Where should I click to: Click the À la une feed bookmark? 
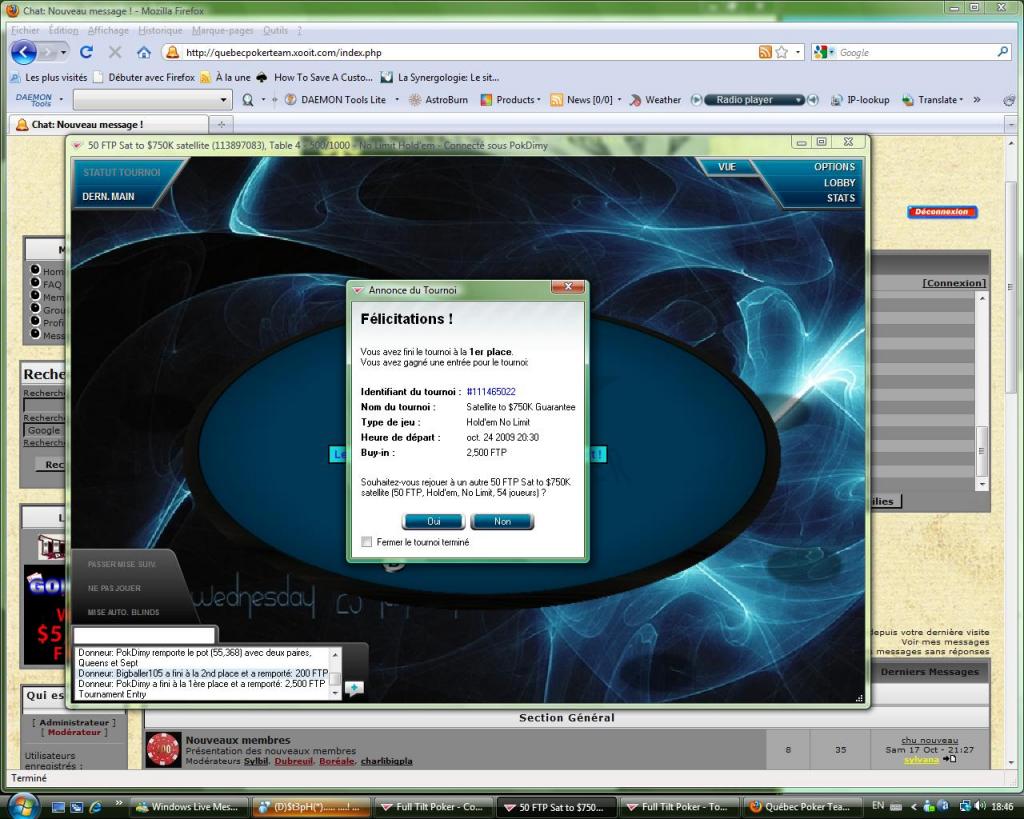225,77
